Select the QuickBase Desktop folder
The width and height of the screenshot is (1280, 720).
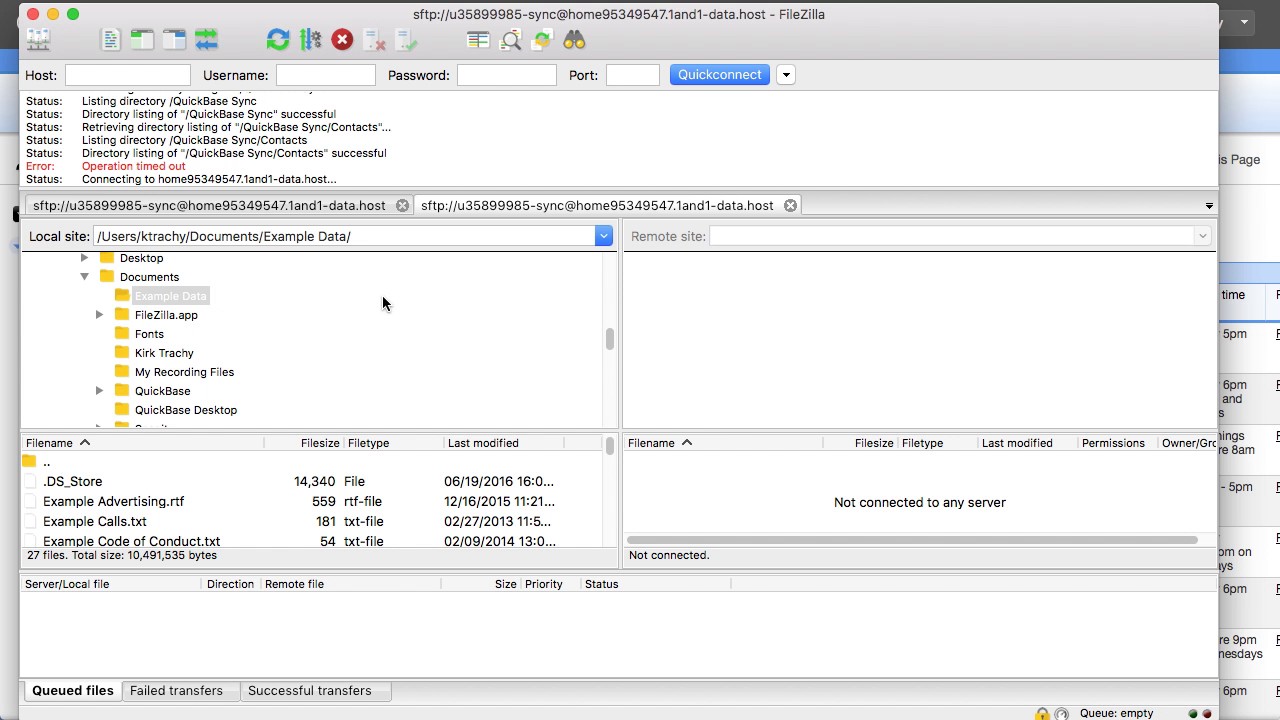[x=186, y=410]
